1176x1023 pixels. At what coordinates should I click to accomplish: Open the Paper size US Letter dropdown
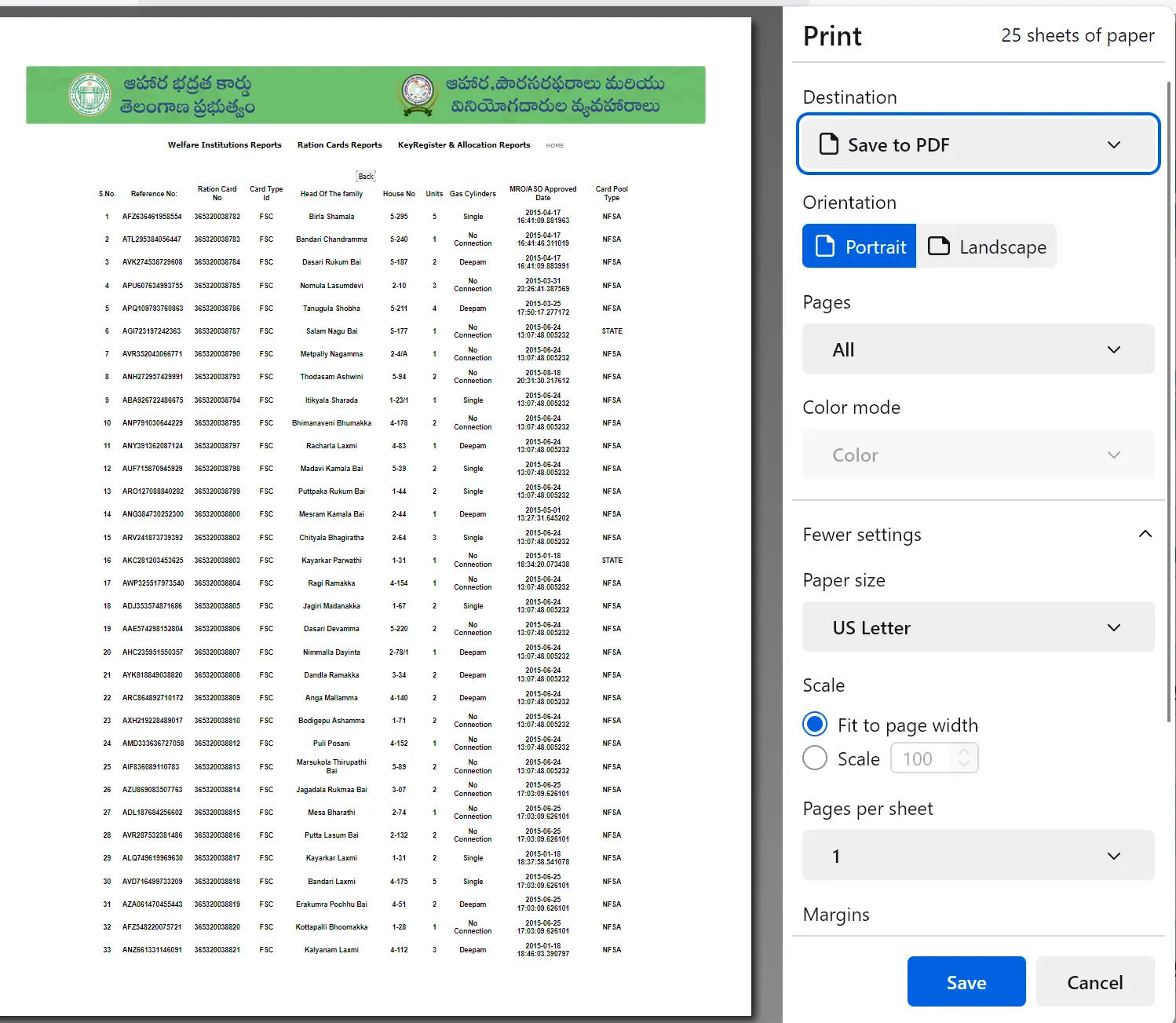(978, 627)
